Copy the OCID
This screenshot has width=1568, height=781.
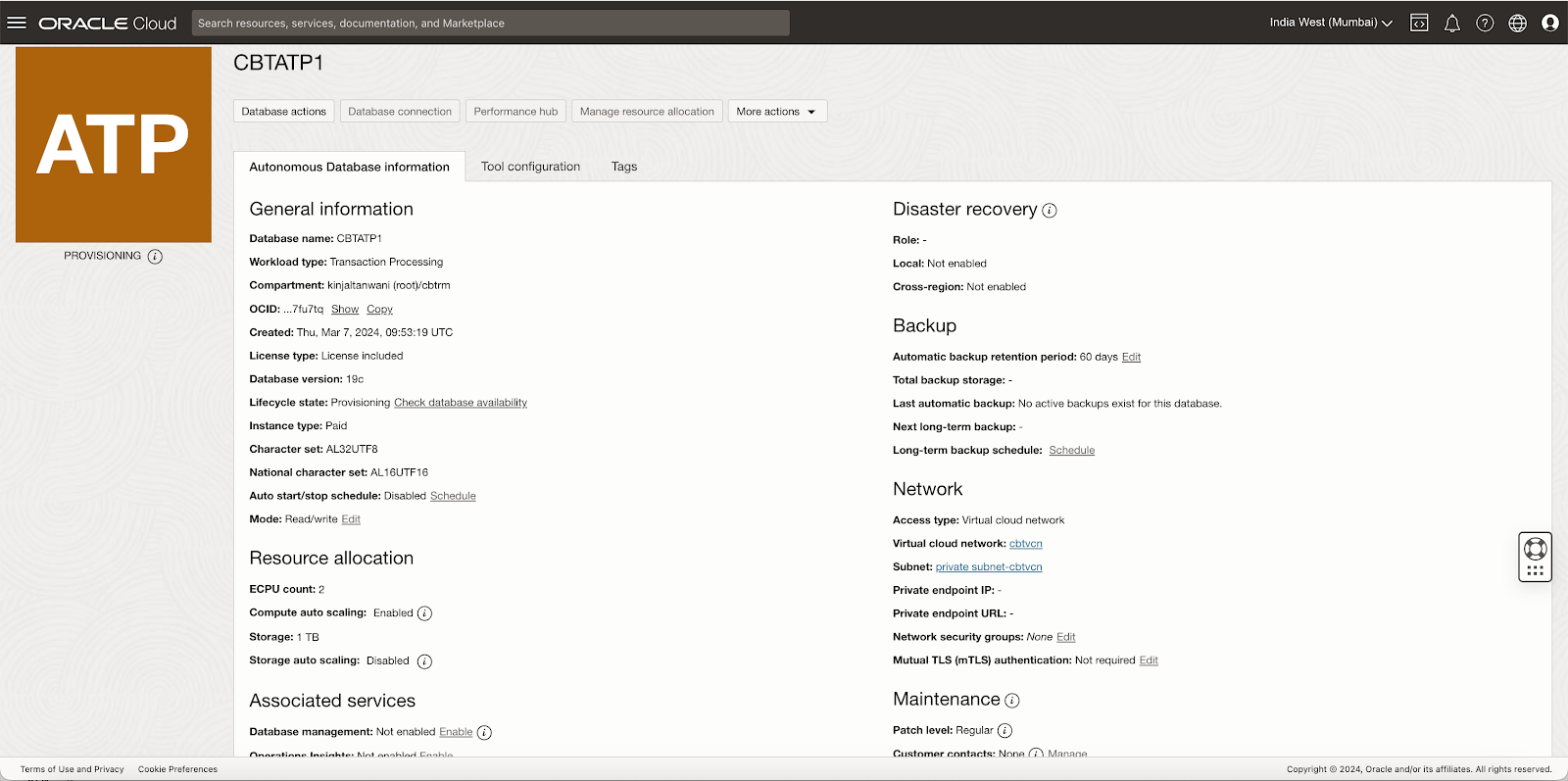(x=379, y=310)
